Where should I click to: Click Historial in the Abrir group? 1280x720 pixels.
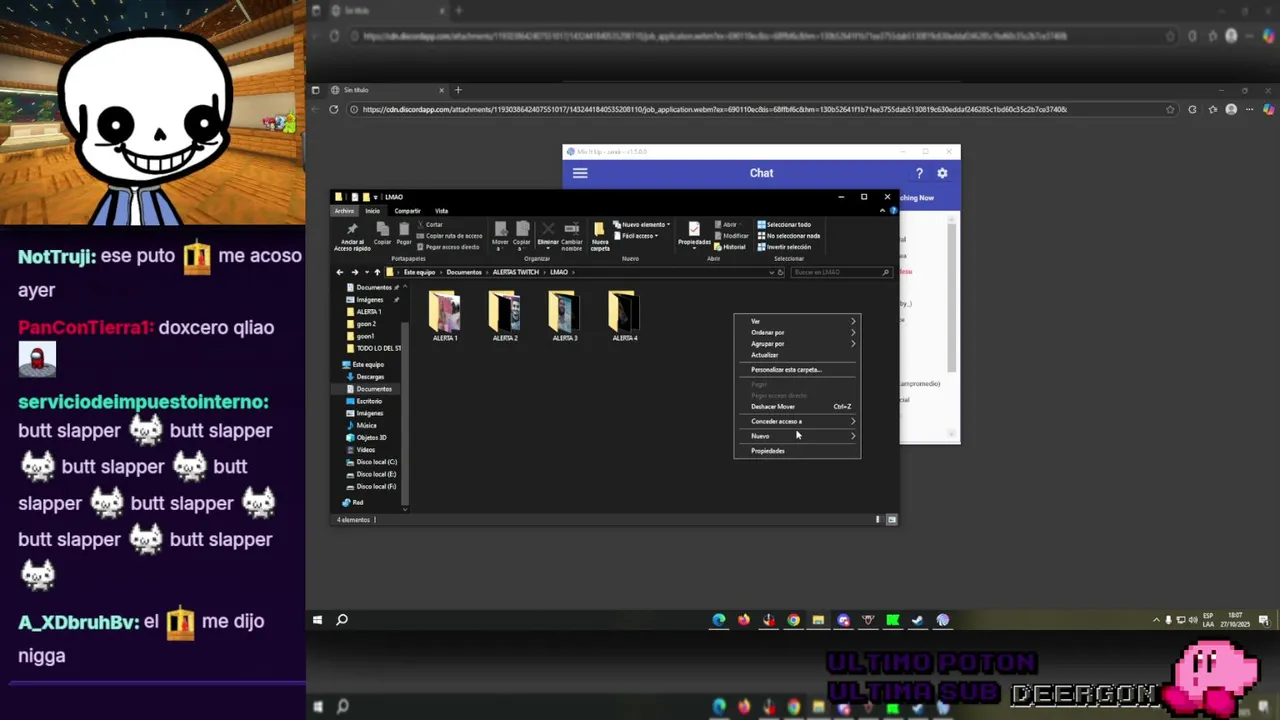coord(730,247)
